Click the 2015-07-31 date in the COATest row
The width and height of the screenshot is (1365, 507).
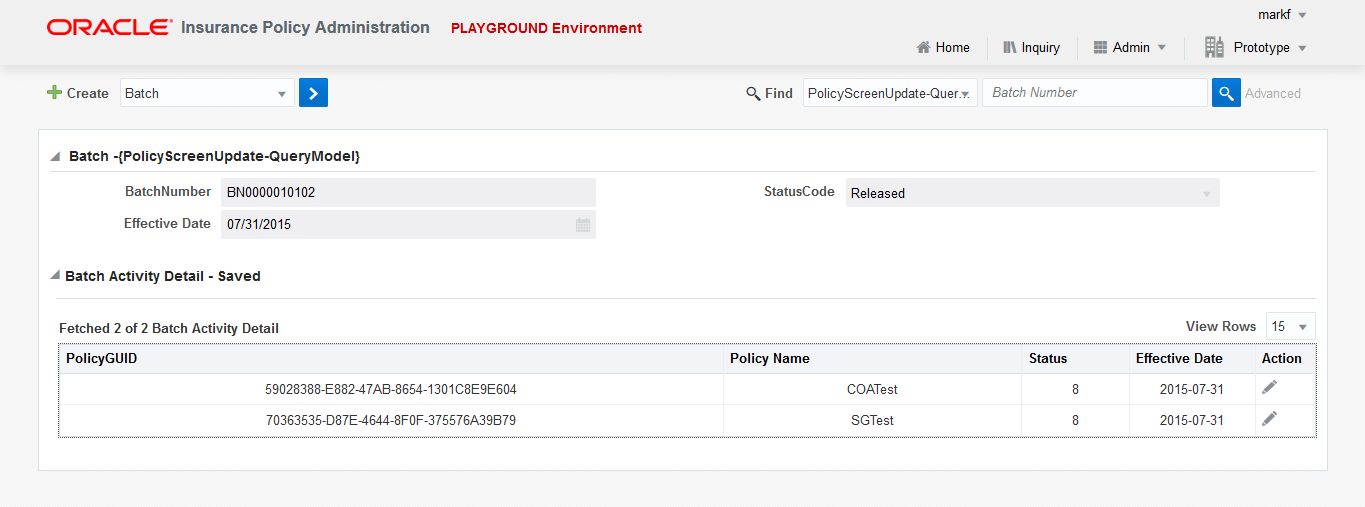click(1192, 389)
